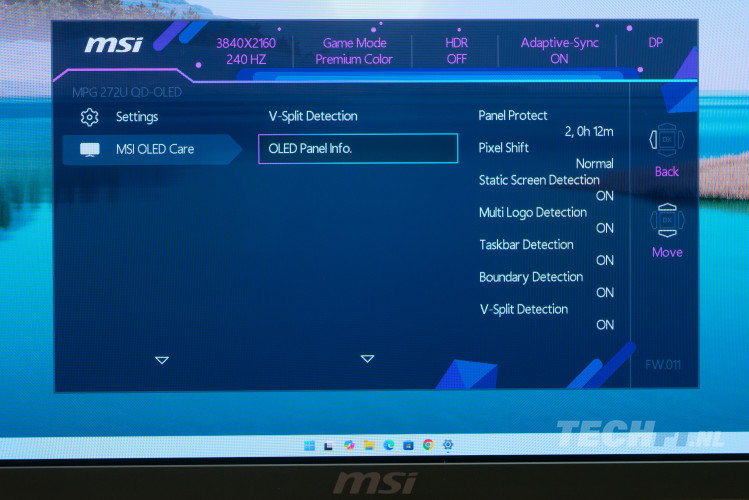Launch Copilot from the taskbar
The width and height of the screenshot is (749, 500).
(x=349, y=446)
